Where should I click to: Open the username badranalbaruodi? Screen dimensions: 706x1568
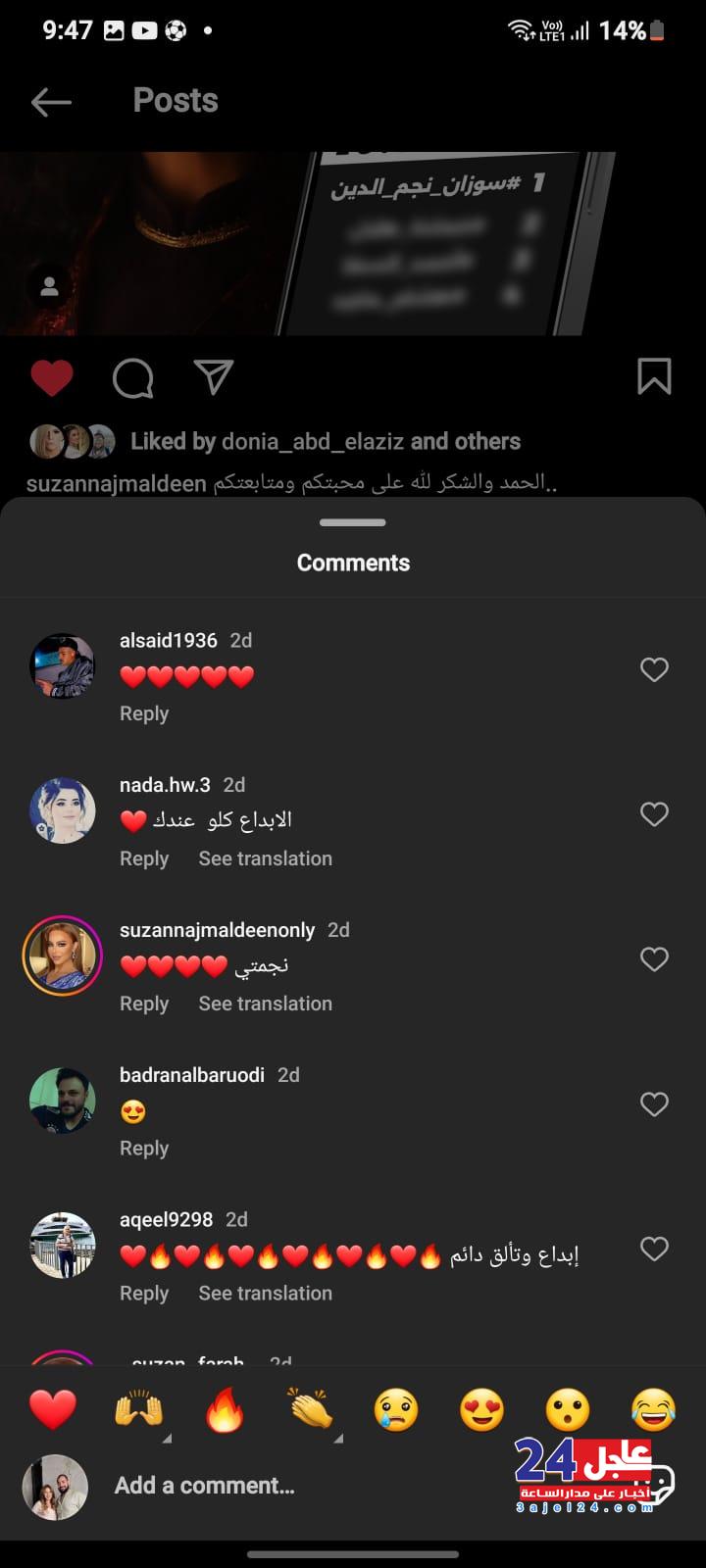[x=192, y=1075]
